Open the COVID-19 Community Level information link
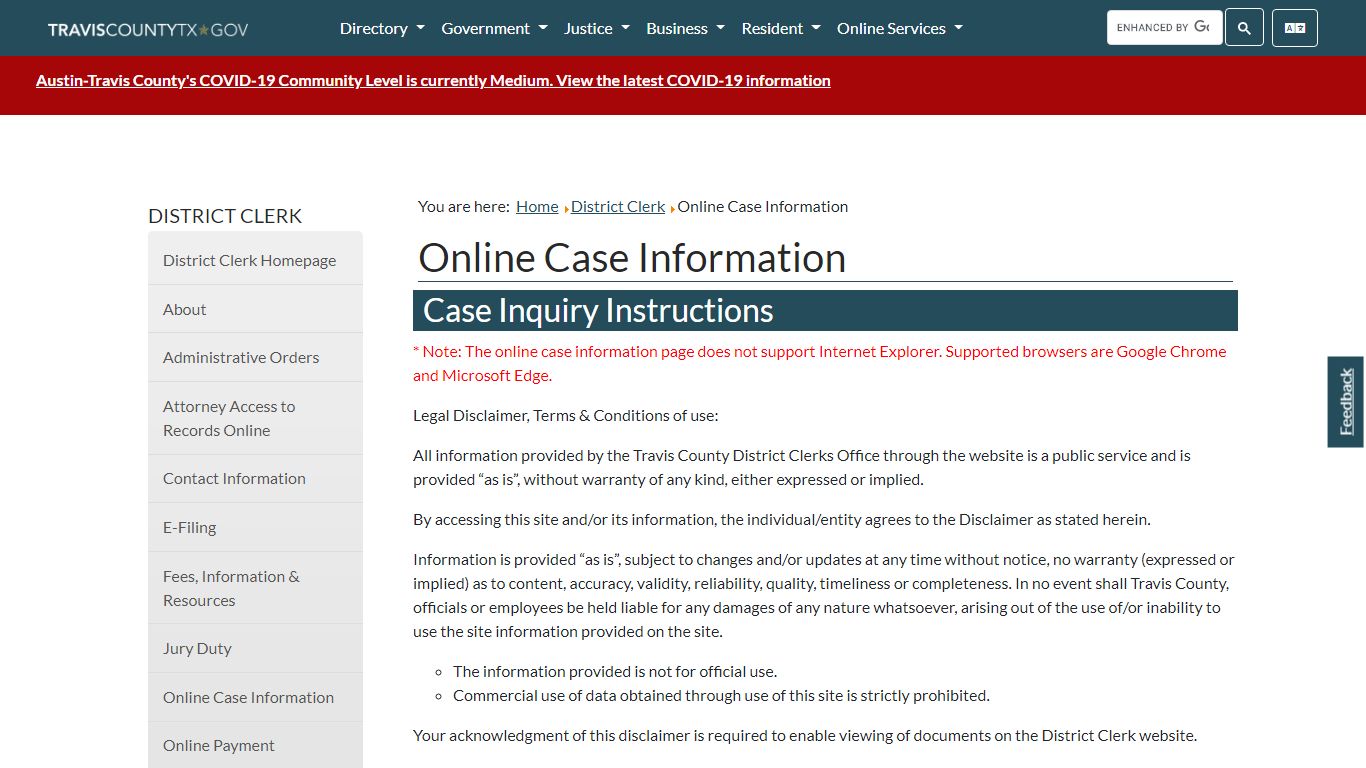 pyautogui.click(x=433, y=81)
